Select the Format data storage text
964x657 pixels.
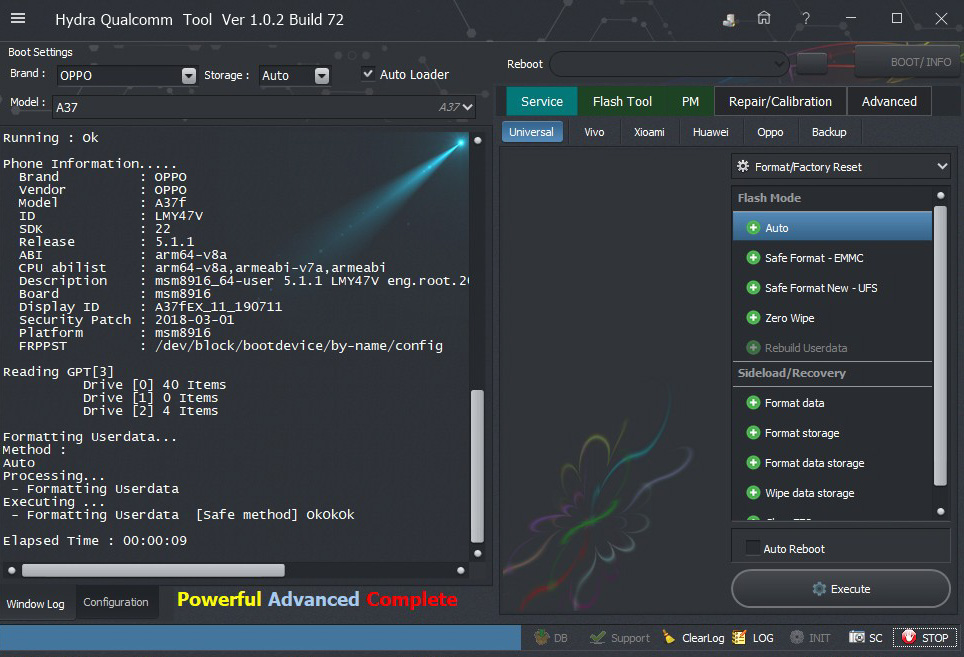point(814,463)
